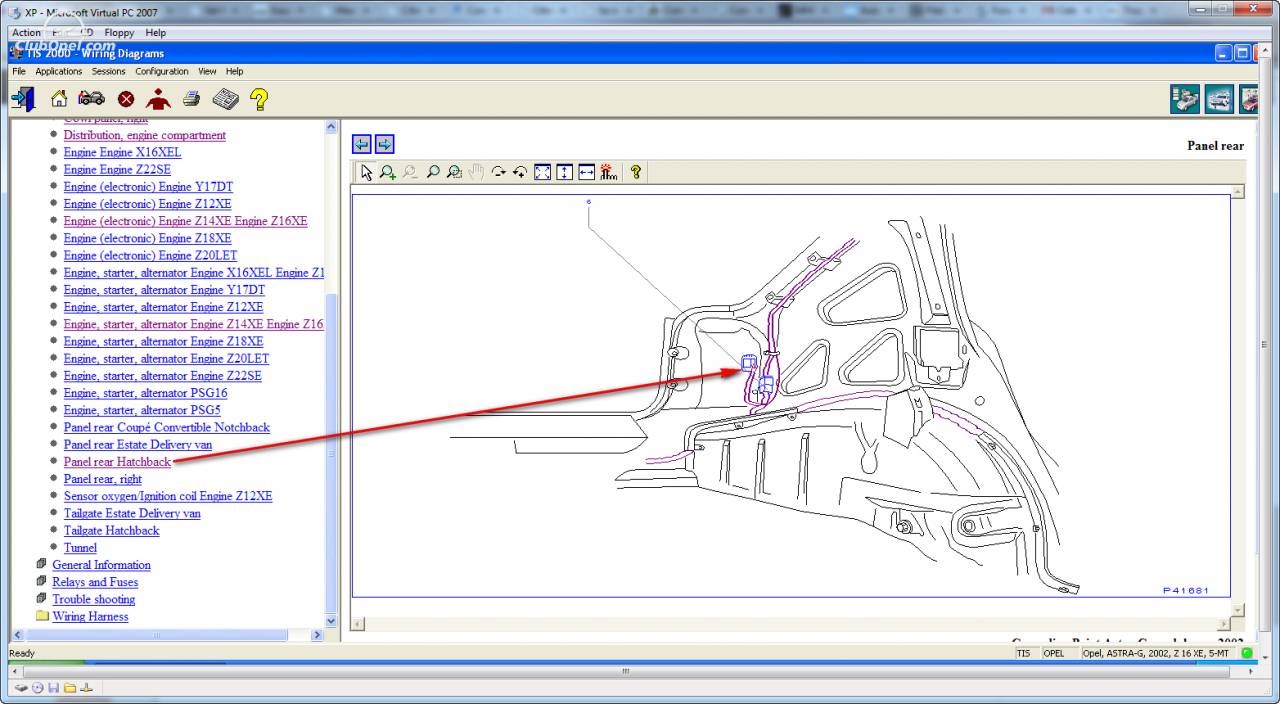Open vehicle selection car icon
This screenshot has width=1280, height=704.
pos(91,99)
